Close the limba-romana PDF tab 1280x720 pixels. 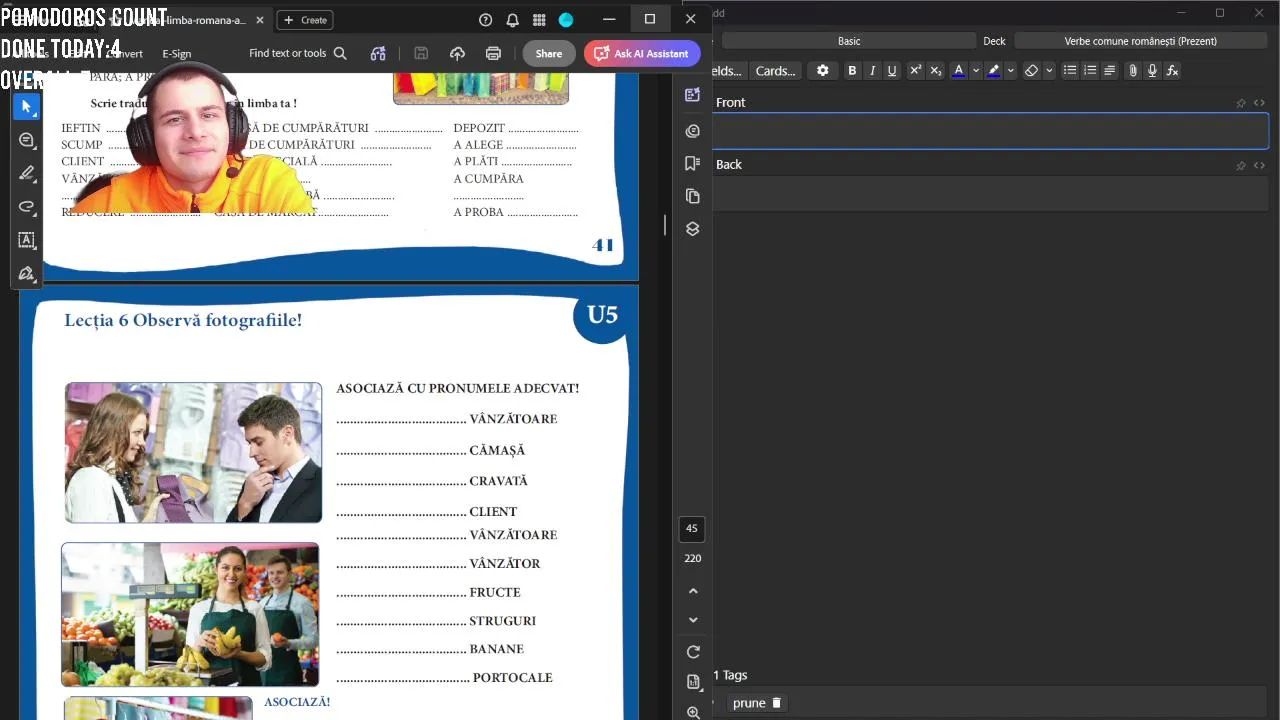coord(260,20)
